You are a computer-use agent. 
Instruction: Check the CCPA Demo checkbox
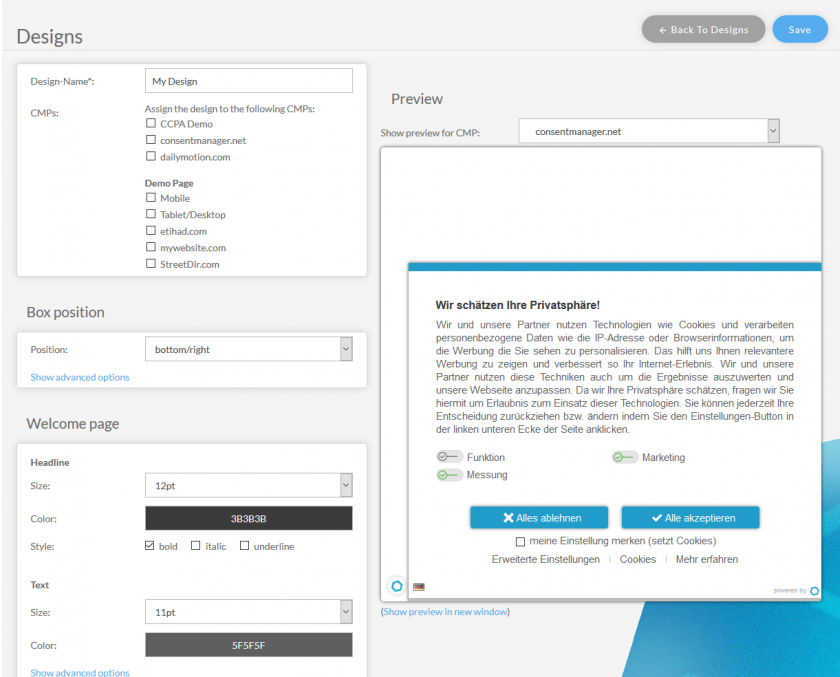coord(151,123)
